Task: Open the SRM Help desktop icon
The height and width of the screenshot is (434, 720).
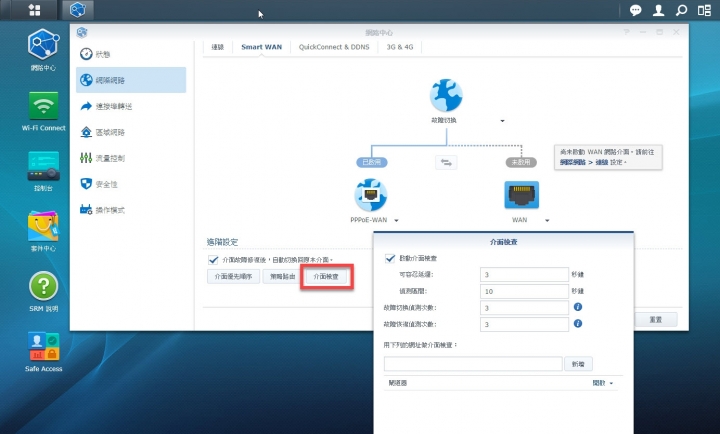Action: (x=43, y=292)
